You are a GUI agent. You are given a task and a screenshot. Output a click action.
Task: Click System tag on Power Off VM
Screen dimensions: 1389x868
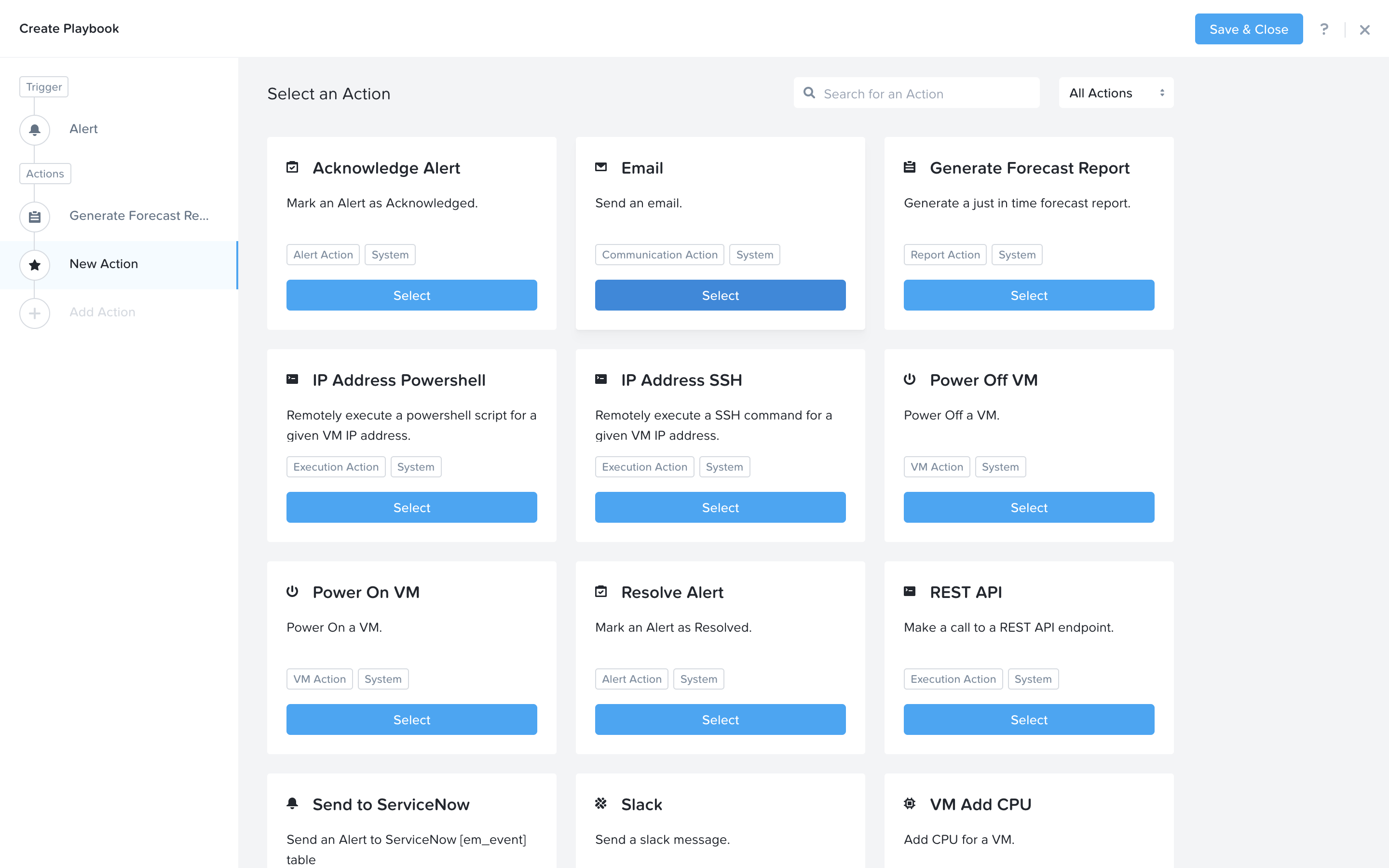click(x=1000, y=467)
